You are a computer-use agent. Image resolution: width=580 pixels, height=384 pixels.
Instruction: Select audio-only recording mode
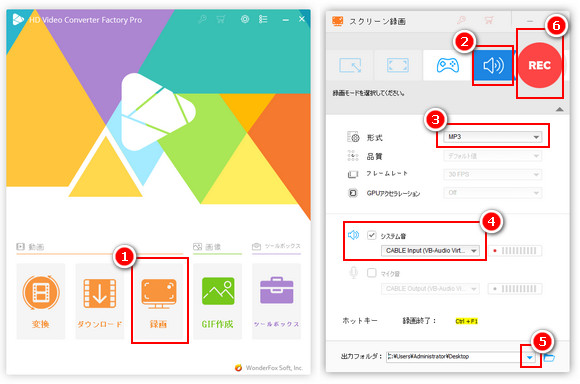pos(493,65)
